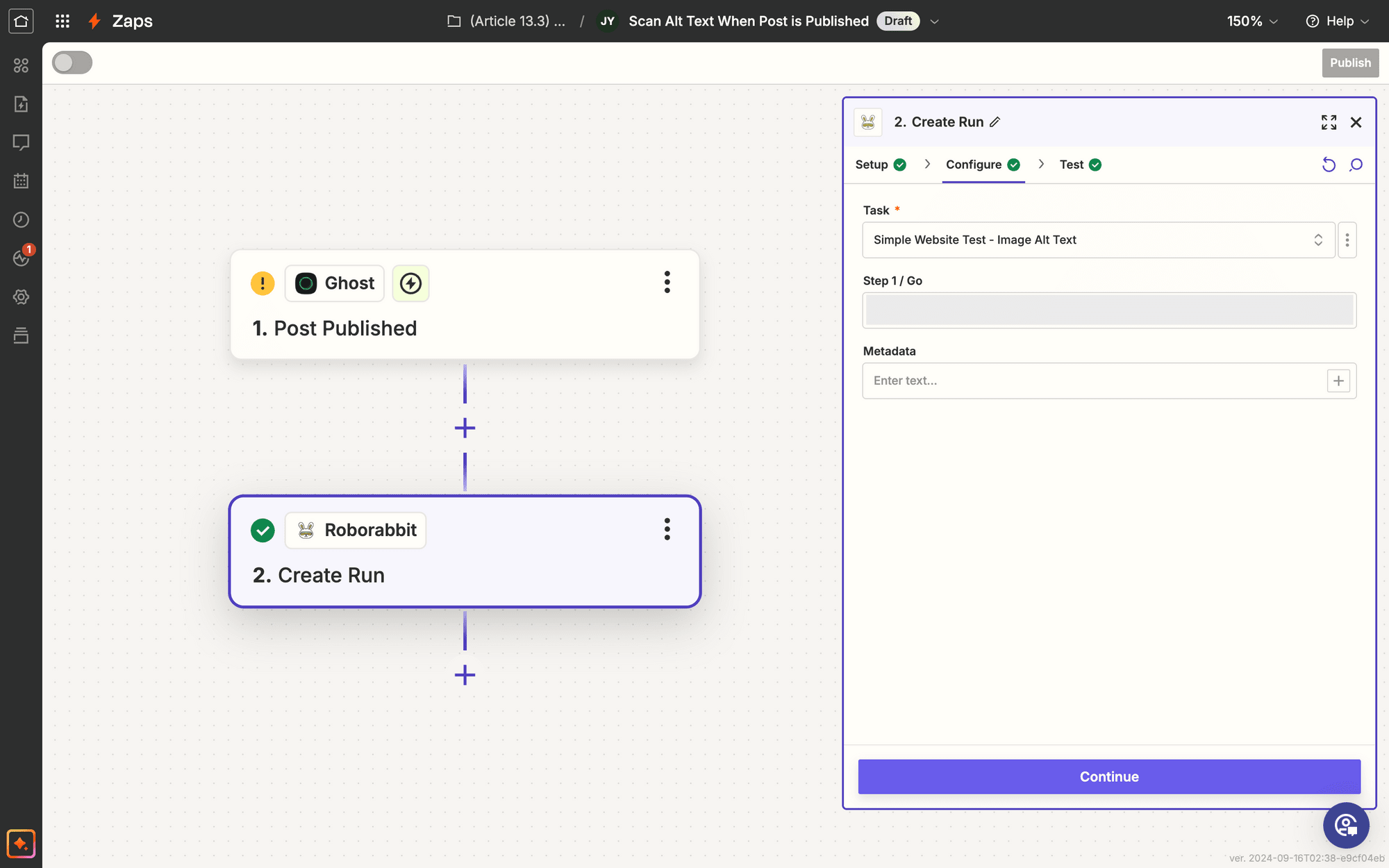Click the Ghost app label
1389x868 pixels.
(x=335, y=283)
